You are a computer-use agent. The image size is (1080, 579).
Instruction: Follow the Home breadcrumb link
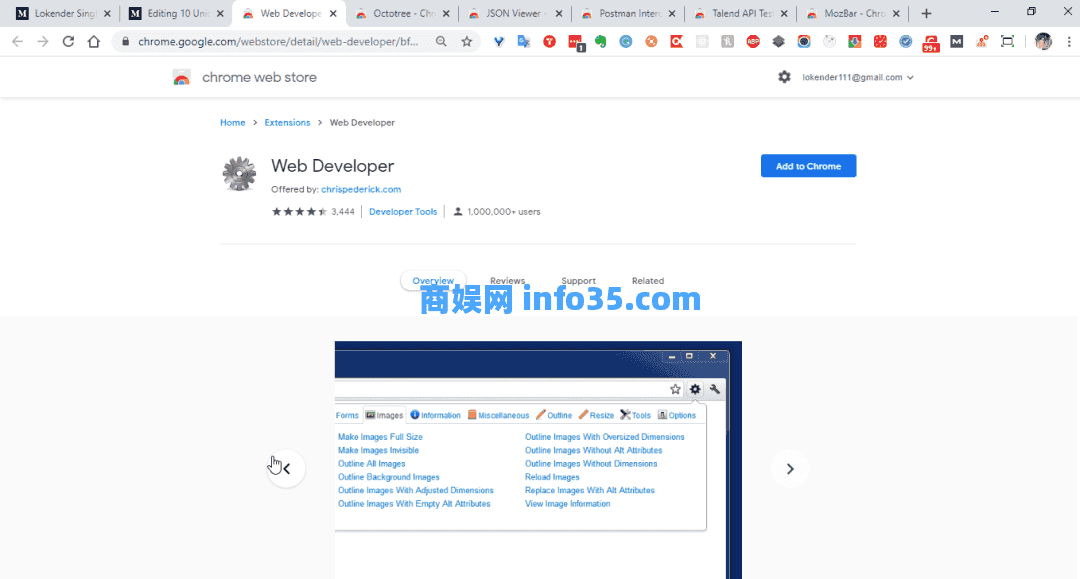click(x=233, y=123)
